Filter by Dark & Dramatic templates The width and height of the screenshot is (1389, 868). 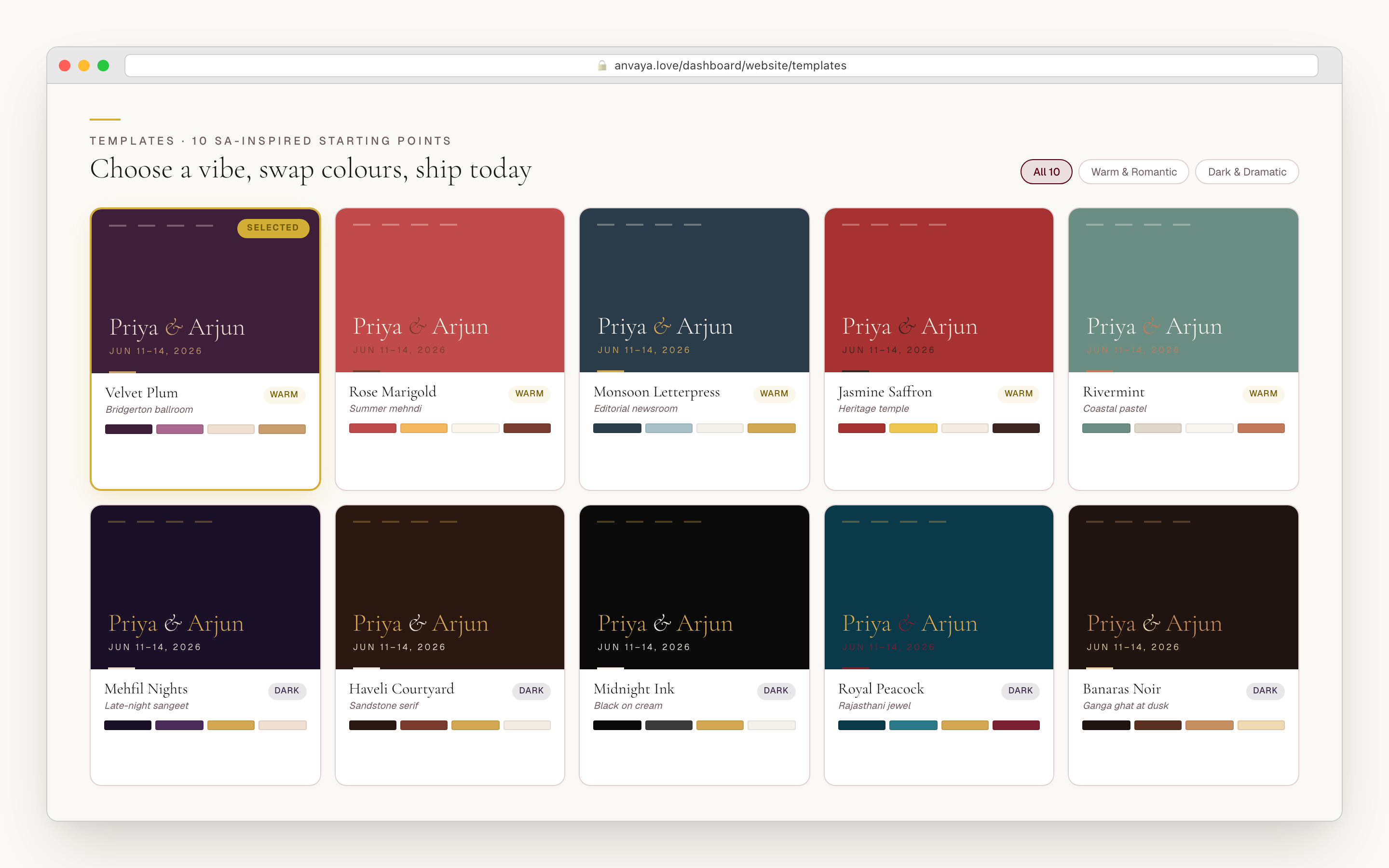click(x=1247, y=172)
